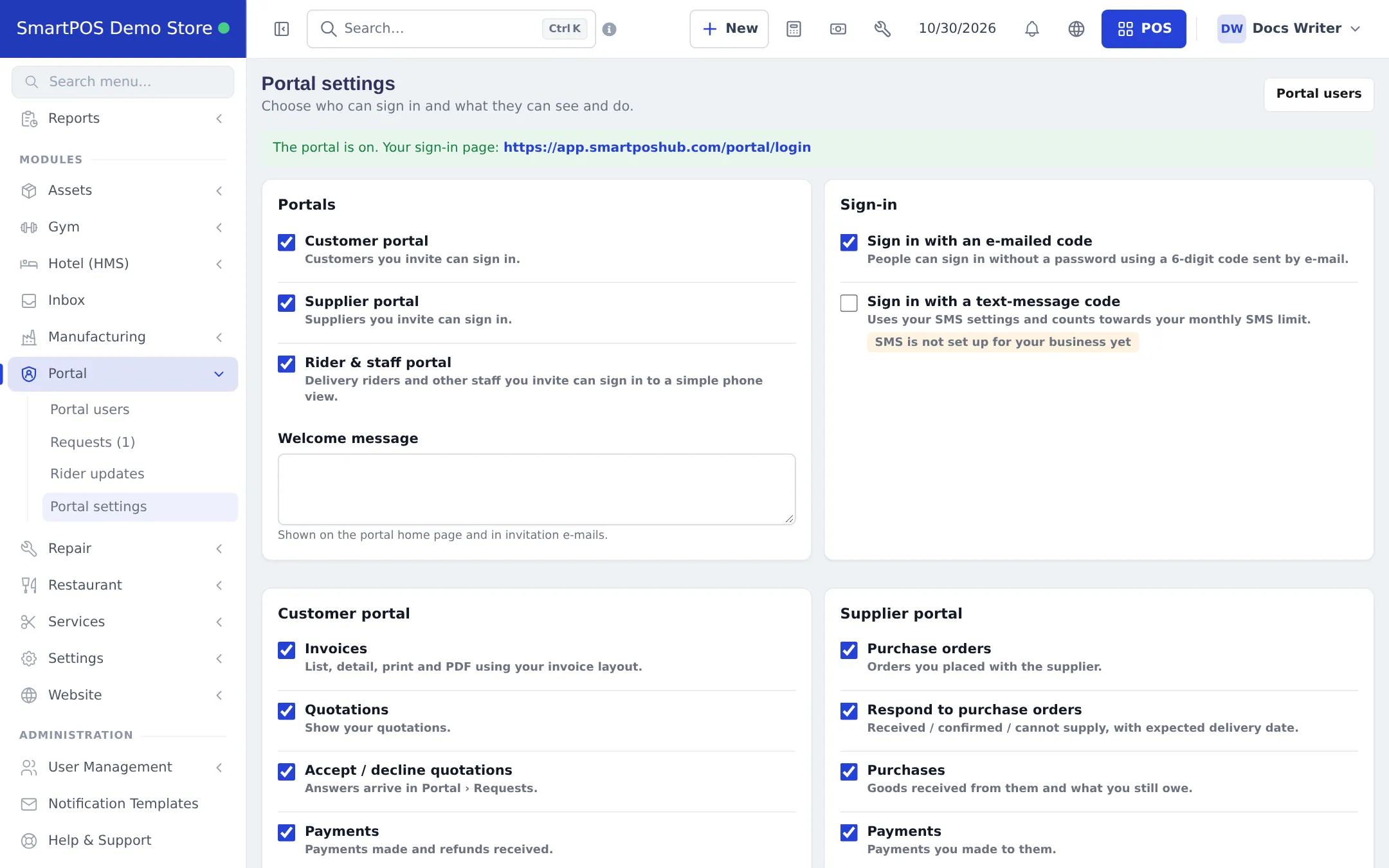The image size is (1389, 868).
Task: Uncheck the Customer portal checkbox under Portals
Action: pyautogui.click(x=286, y=242)
